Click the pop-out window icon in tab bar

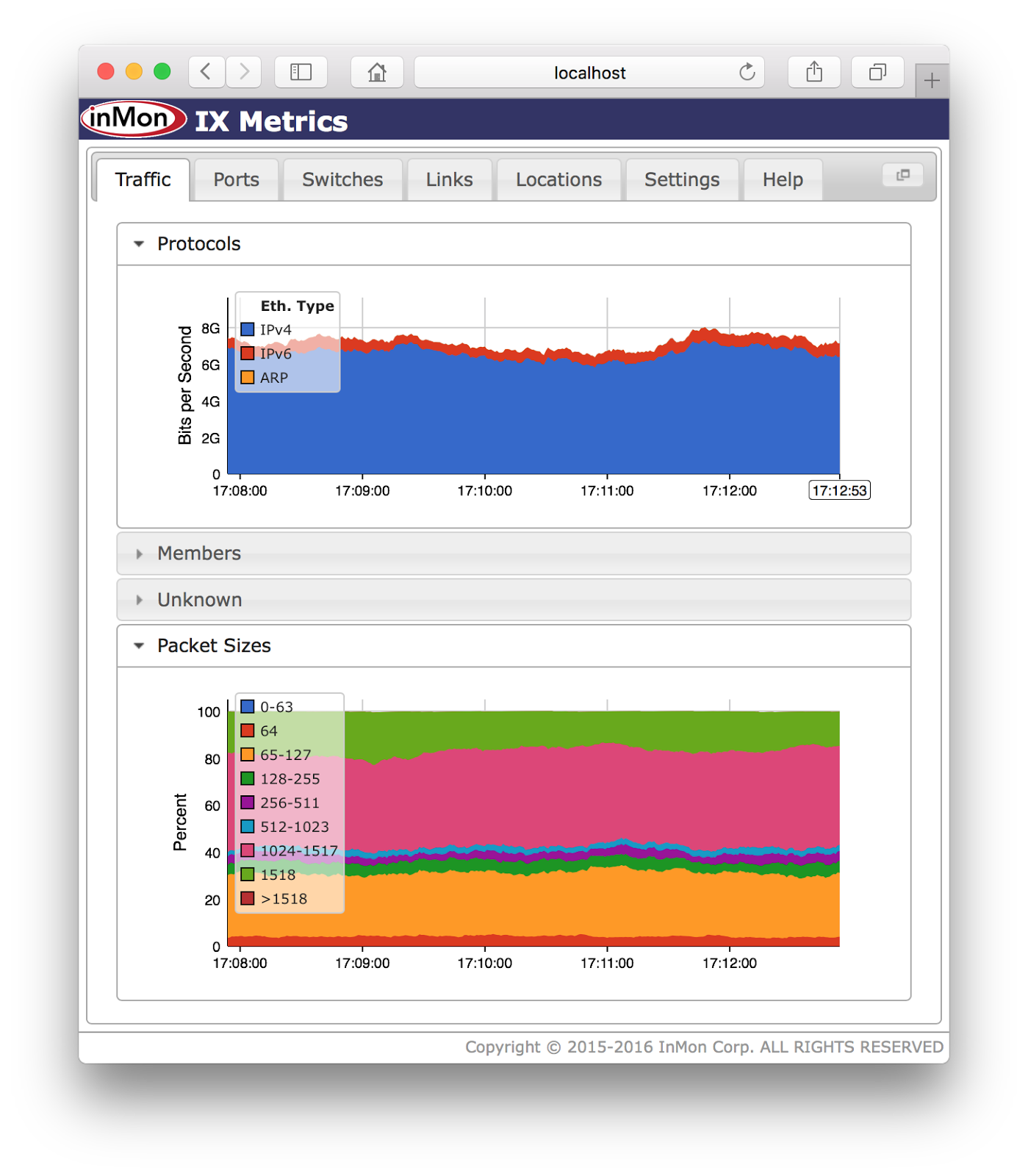[x=902, y=175]
